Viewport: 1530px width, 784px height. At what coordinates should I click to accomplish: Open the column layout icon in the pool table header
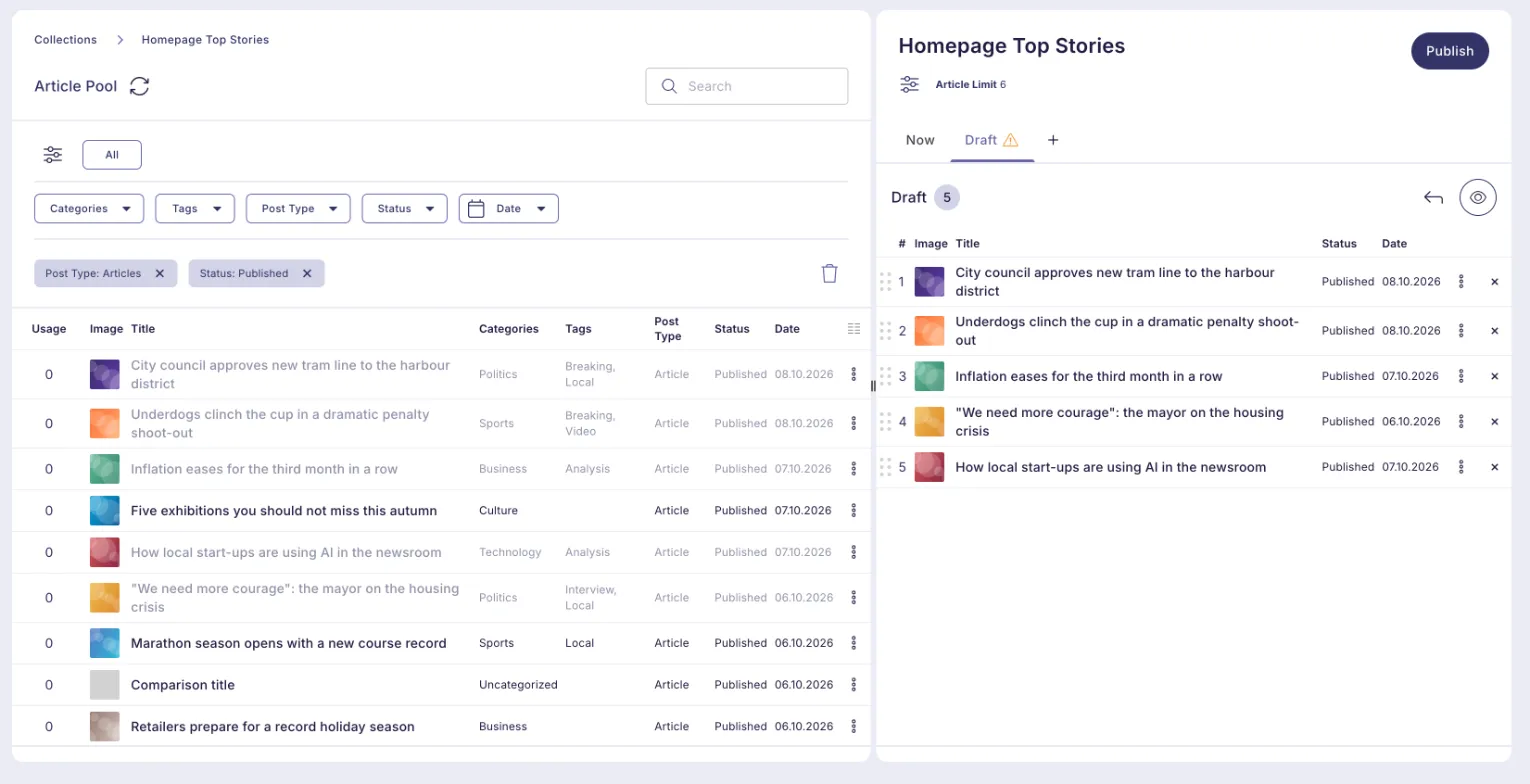[854, 328]
